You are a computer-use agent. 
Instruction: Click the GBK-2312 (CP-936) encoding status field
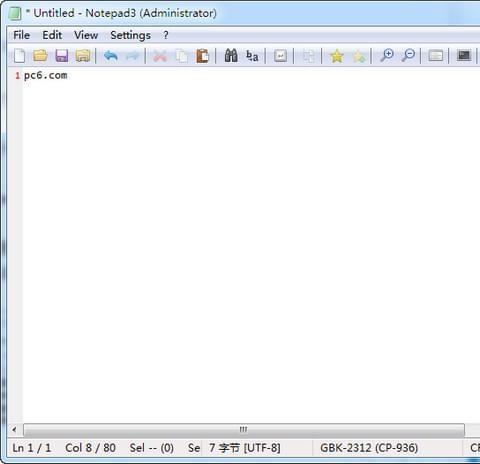coord(369,448)
